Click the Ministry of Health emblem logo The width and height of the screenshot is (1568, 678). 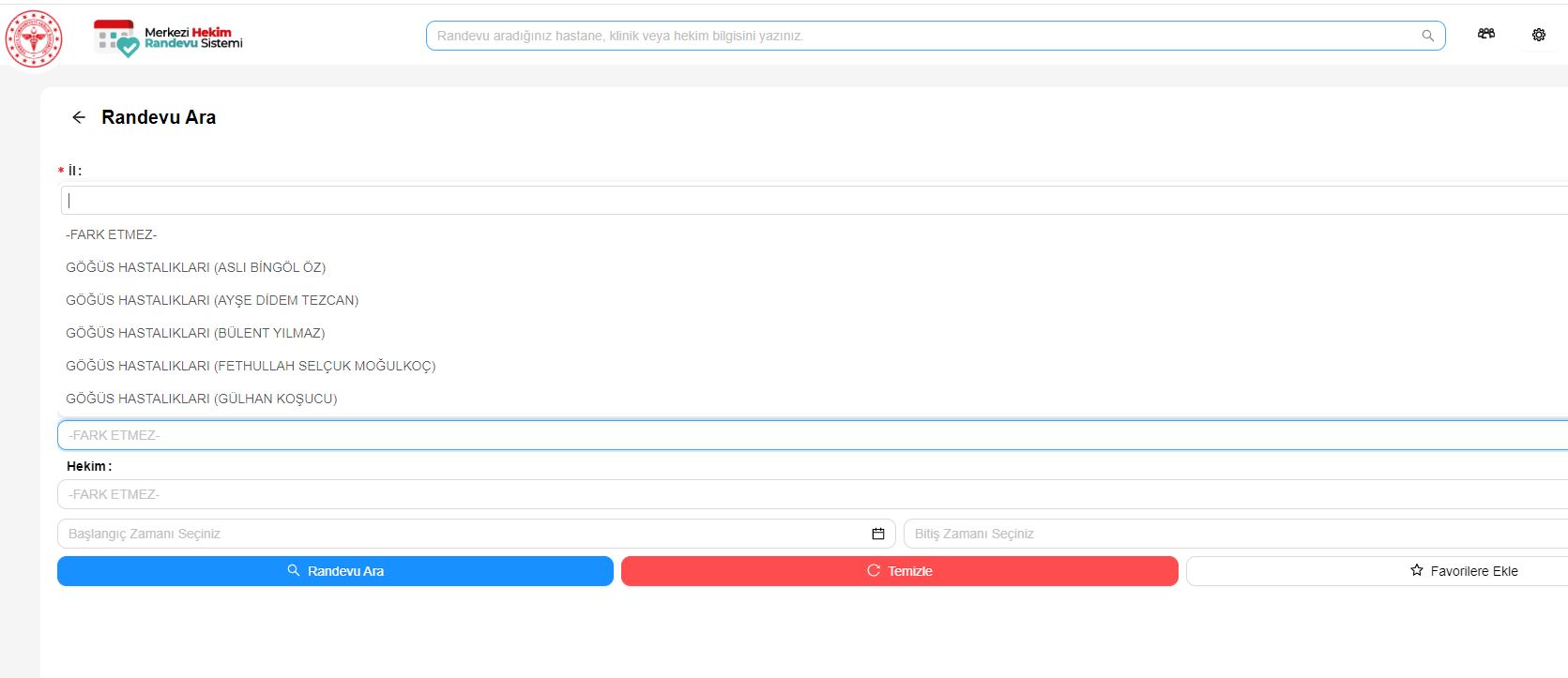tap(34, 38)
